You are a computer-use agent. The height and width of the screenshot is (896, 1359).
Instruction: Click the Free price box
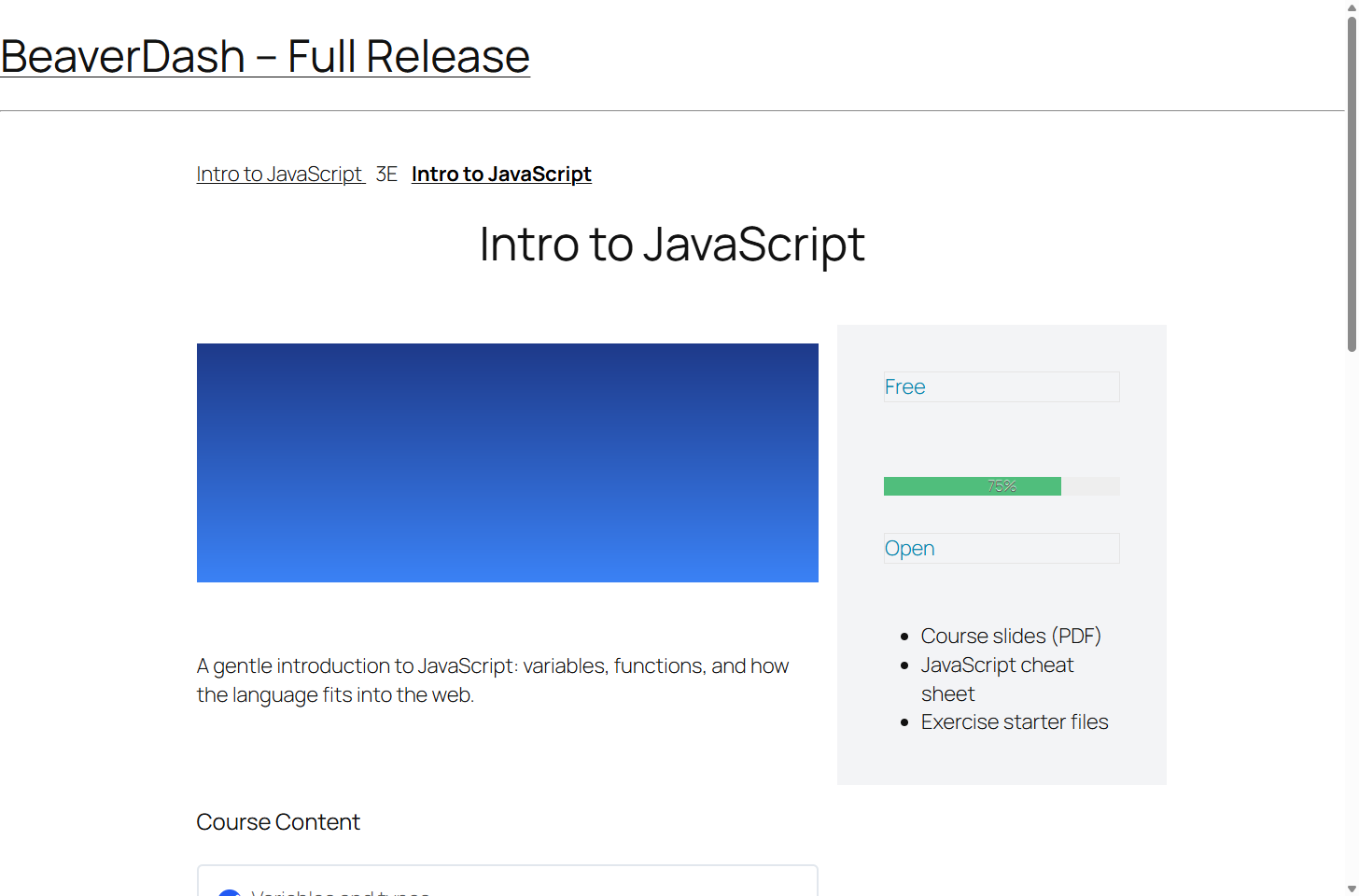[1002, 387]
